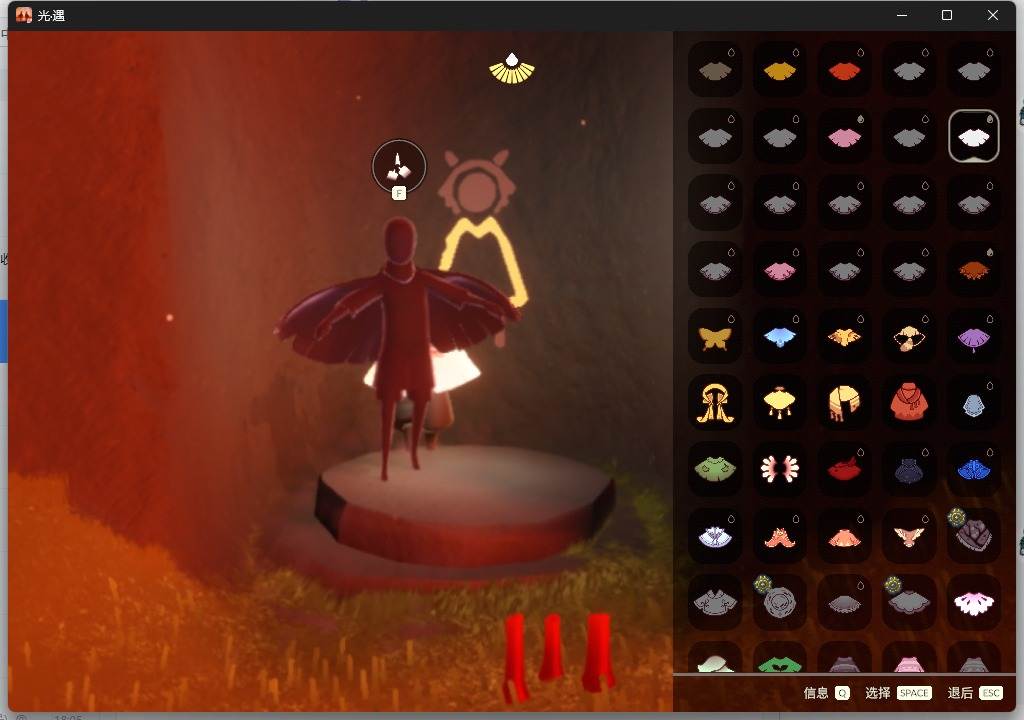The height and width of the screenshot is (720, 1024).
Task: Pick the gray rocky cape with badge
Action: point(973,536)
